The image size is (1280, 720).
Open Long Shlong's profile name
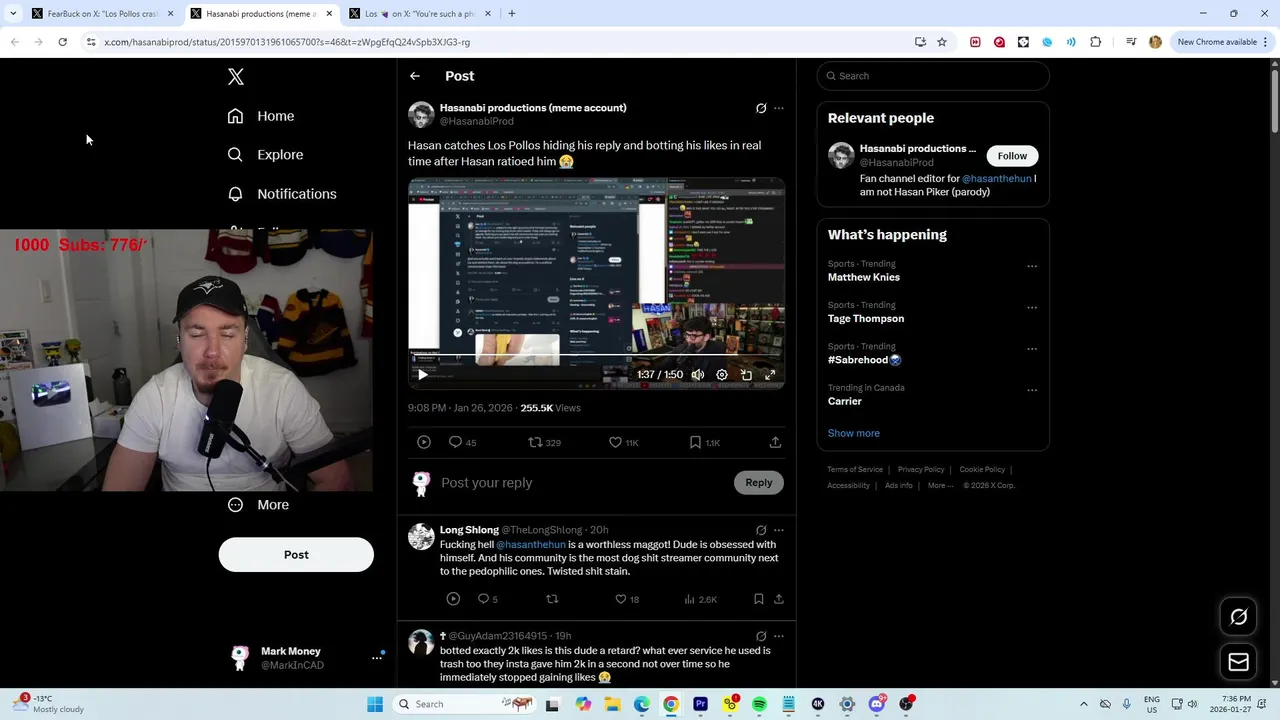point(469,530)
